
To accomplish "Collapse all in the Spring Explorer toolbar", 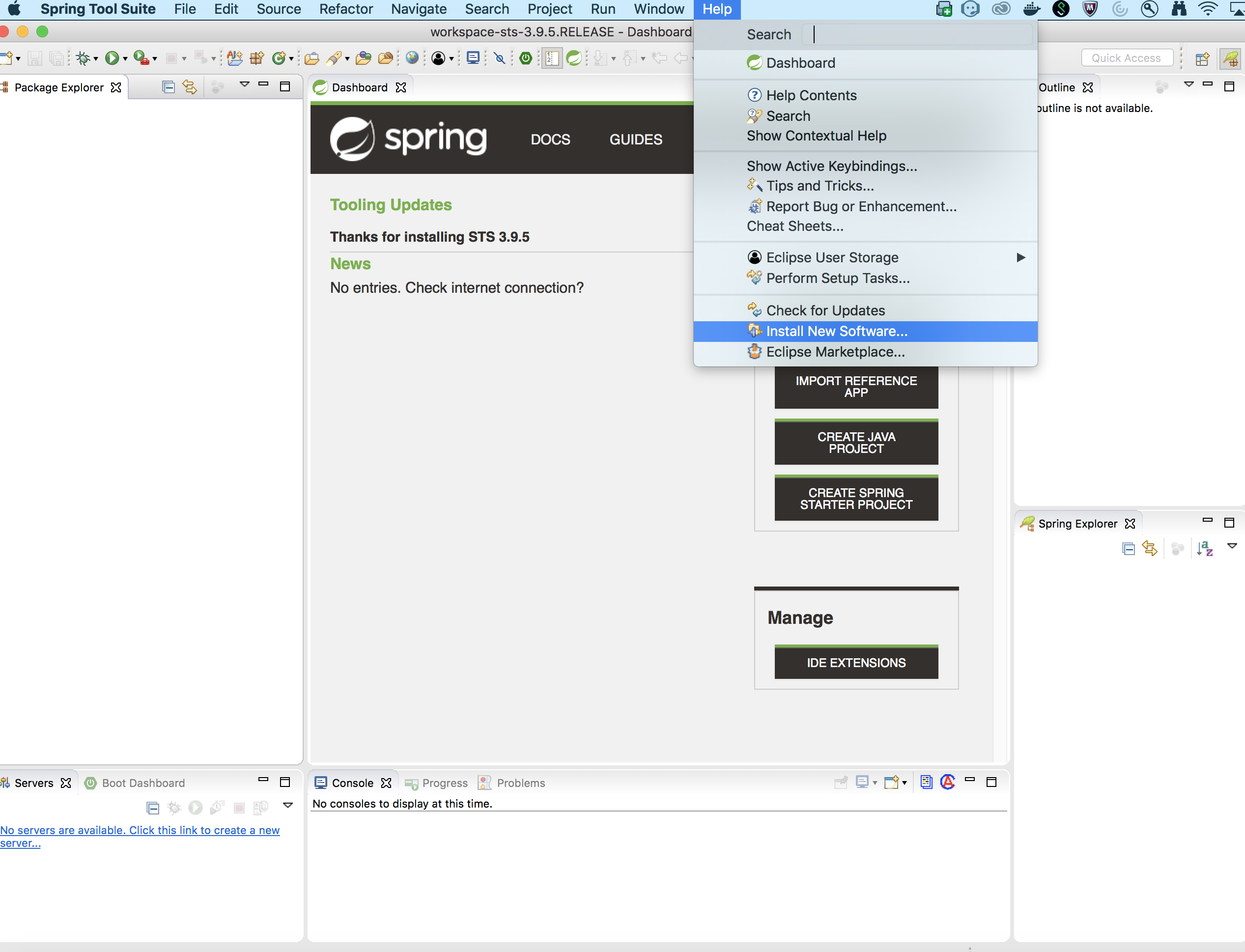I will pos(1128,549).
